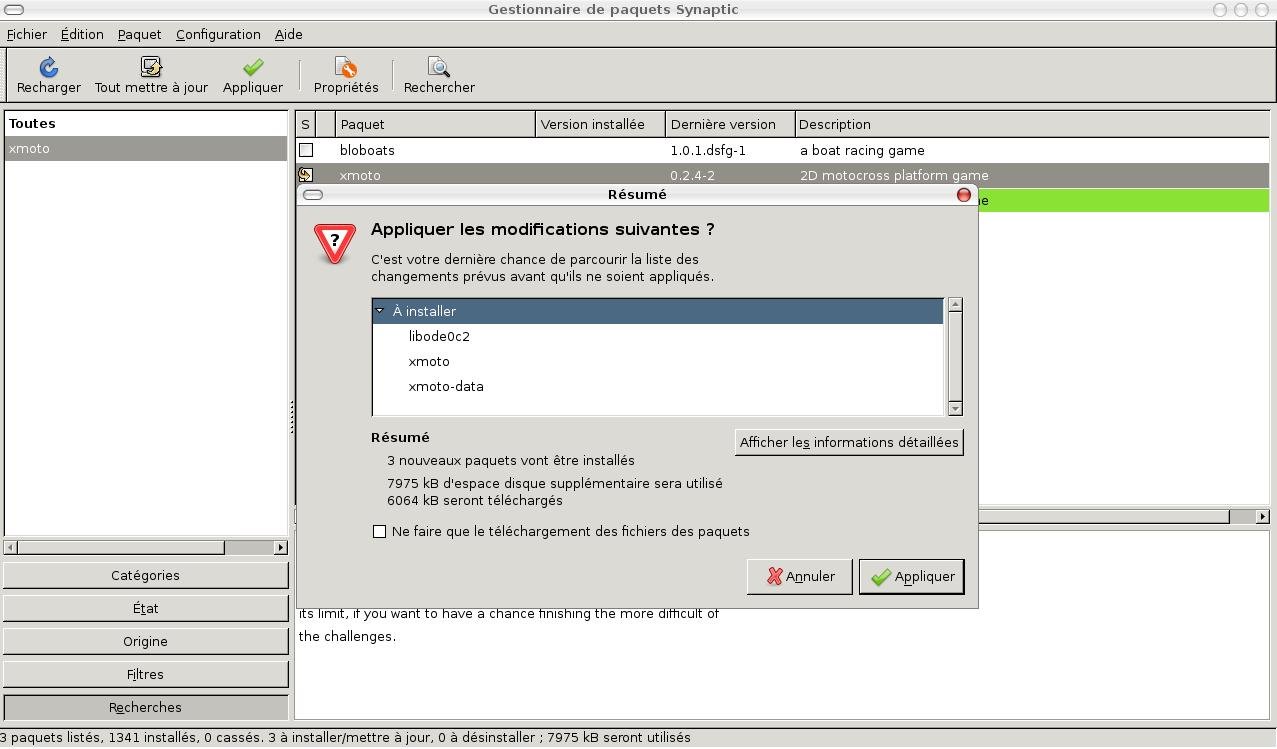Image resolution: width=1277 pixels, height=749 pixels.
Task: Click the install list scrollbar down arrow
Action: 955,408
